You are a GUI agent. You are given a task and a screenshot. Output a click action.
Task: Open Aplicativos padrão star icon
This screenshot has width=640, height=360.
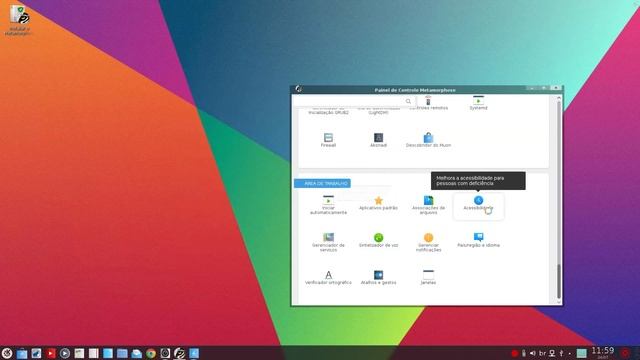click(x=378, y=200)
